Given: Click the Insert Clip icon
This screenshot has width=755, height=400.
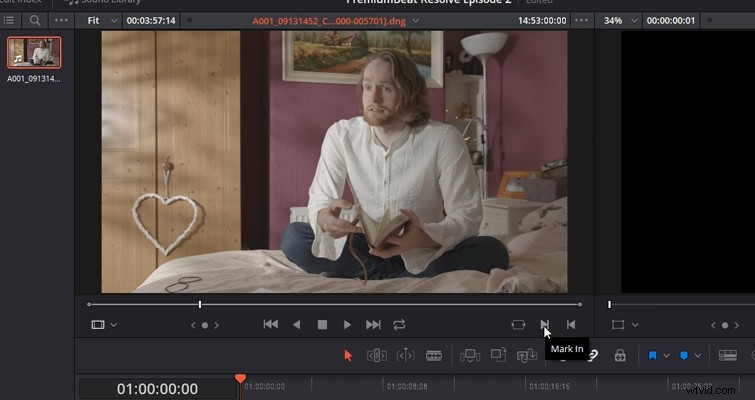Looking at the screenshot, I should point(469,356).
